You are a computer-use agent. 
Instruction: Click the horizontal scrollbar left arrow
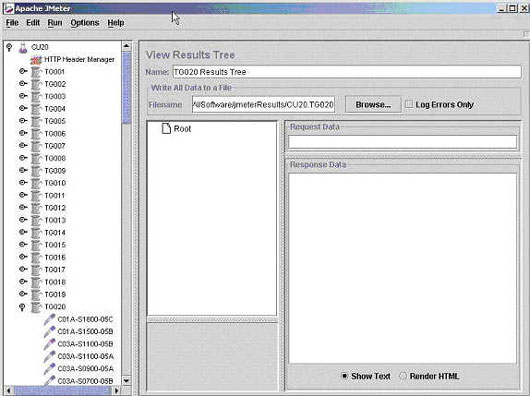click(x=9, y=391)
